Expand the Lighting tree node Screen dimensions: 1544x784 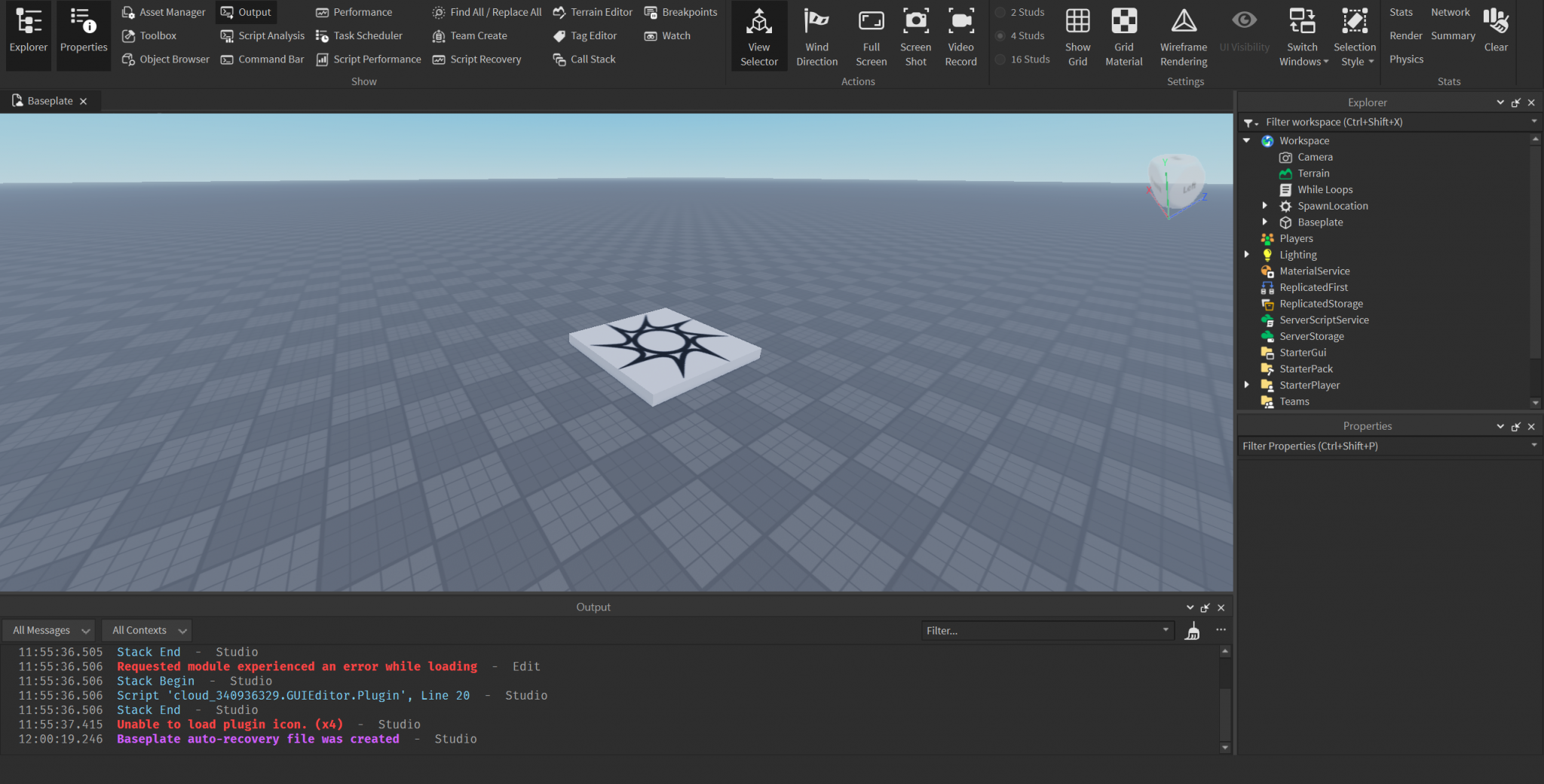(x=1247, y=255)
